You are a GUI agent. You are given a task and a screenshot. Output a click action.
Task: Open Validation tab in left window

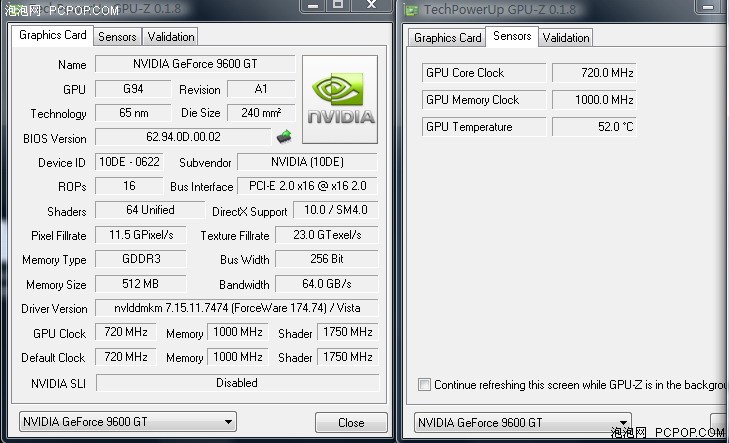tap(171, 37)
